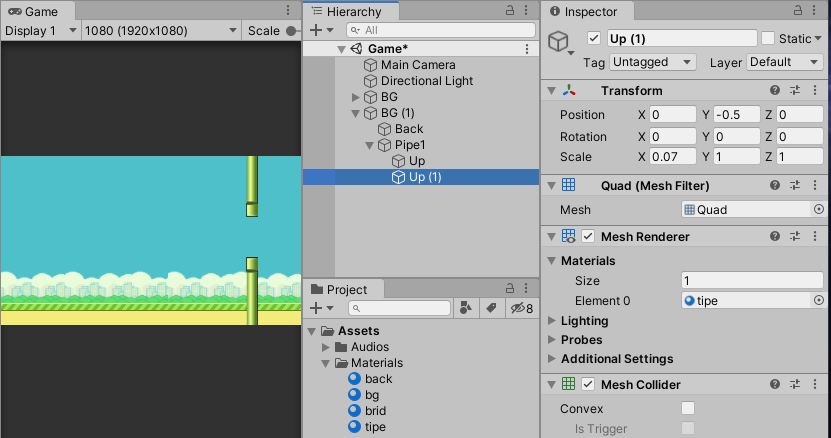Open Transform component presets
Viewport: 831px width, 438px height.
coord(795,90)
